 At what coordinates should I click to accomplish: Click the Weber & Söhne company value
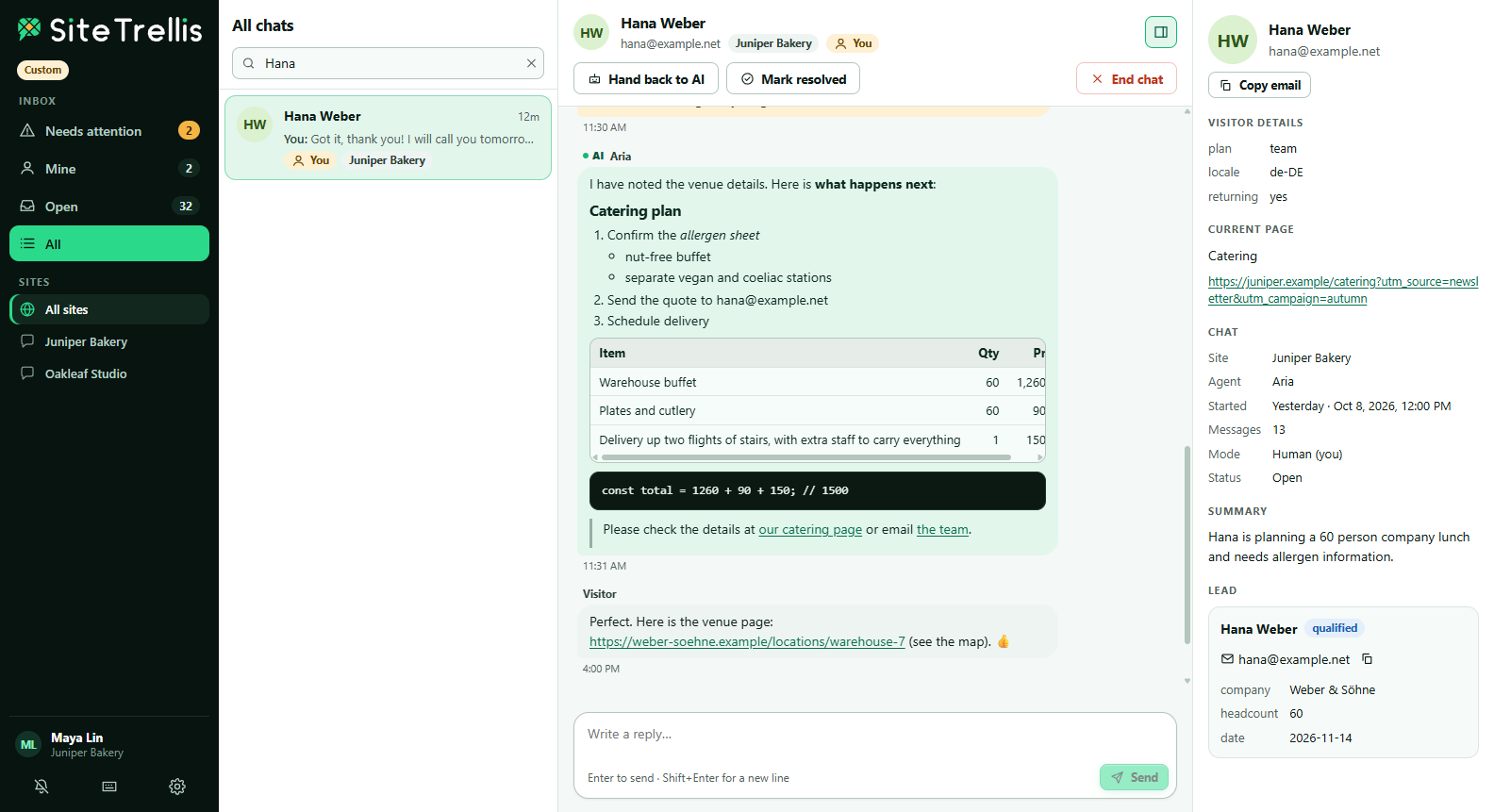coord(1332,690)
